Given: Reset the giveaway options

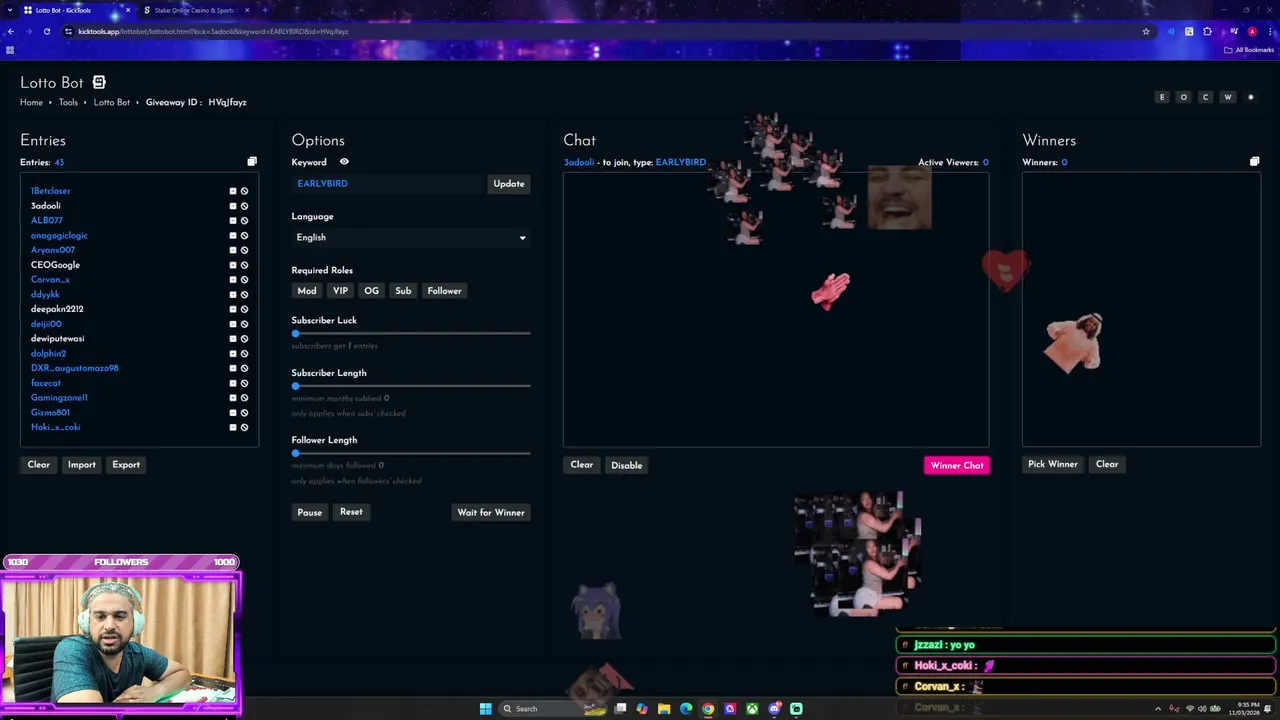Looking at the screenshot, I should pos(351,512).
